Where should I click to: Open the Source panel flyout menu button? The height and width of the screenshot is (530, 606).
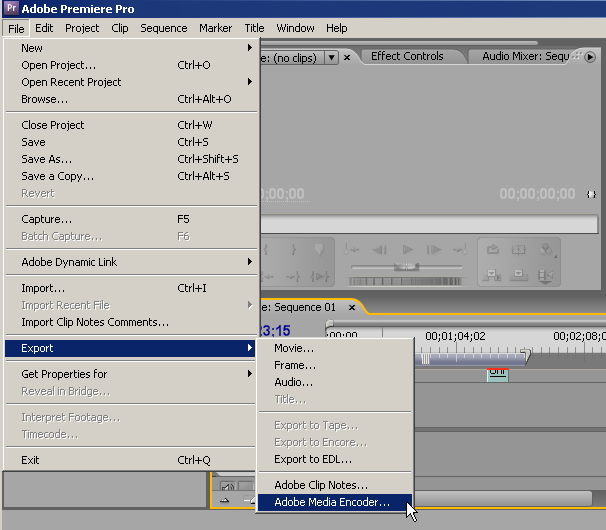click(x=590, y=57)
